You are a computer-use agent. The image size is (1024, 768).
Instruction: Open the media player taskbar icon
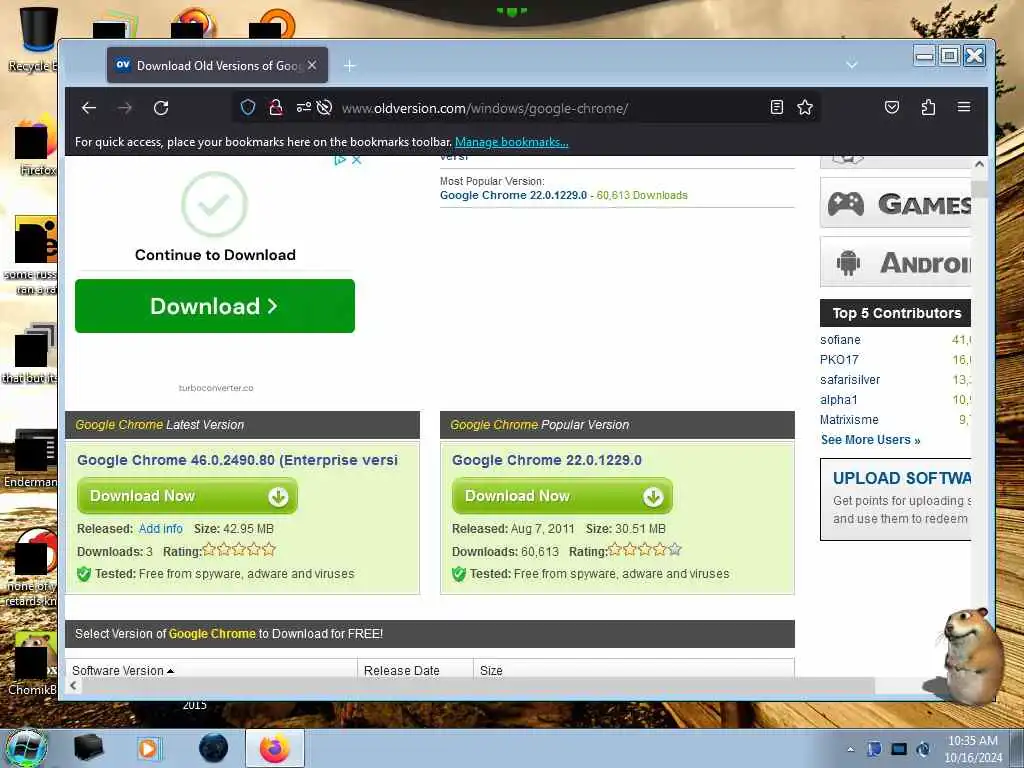coord(148,748)
